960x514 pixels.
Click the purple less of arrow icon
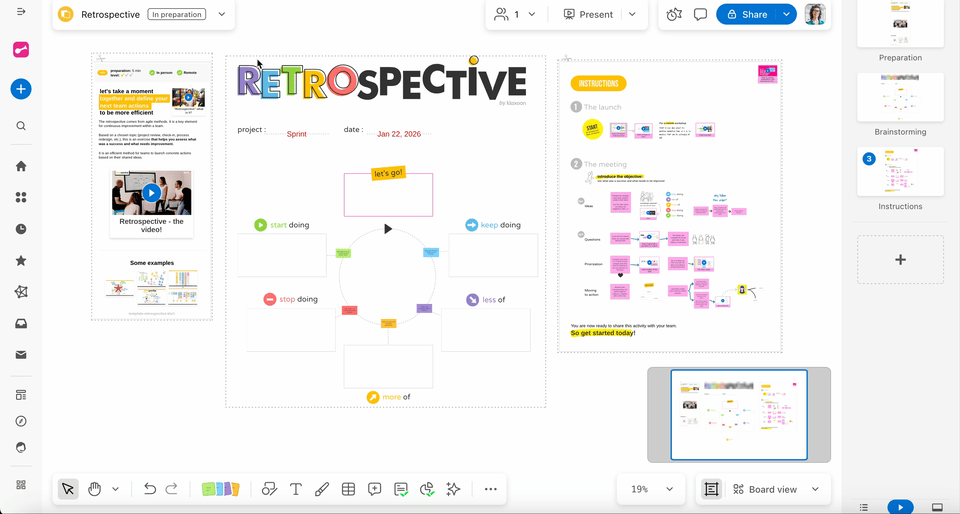473,300
